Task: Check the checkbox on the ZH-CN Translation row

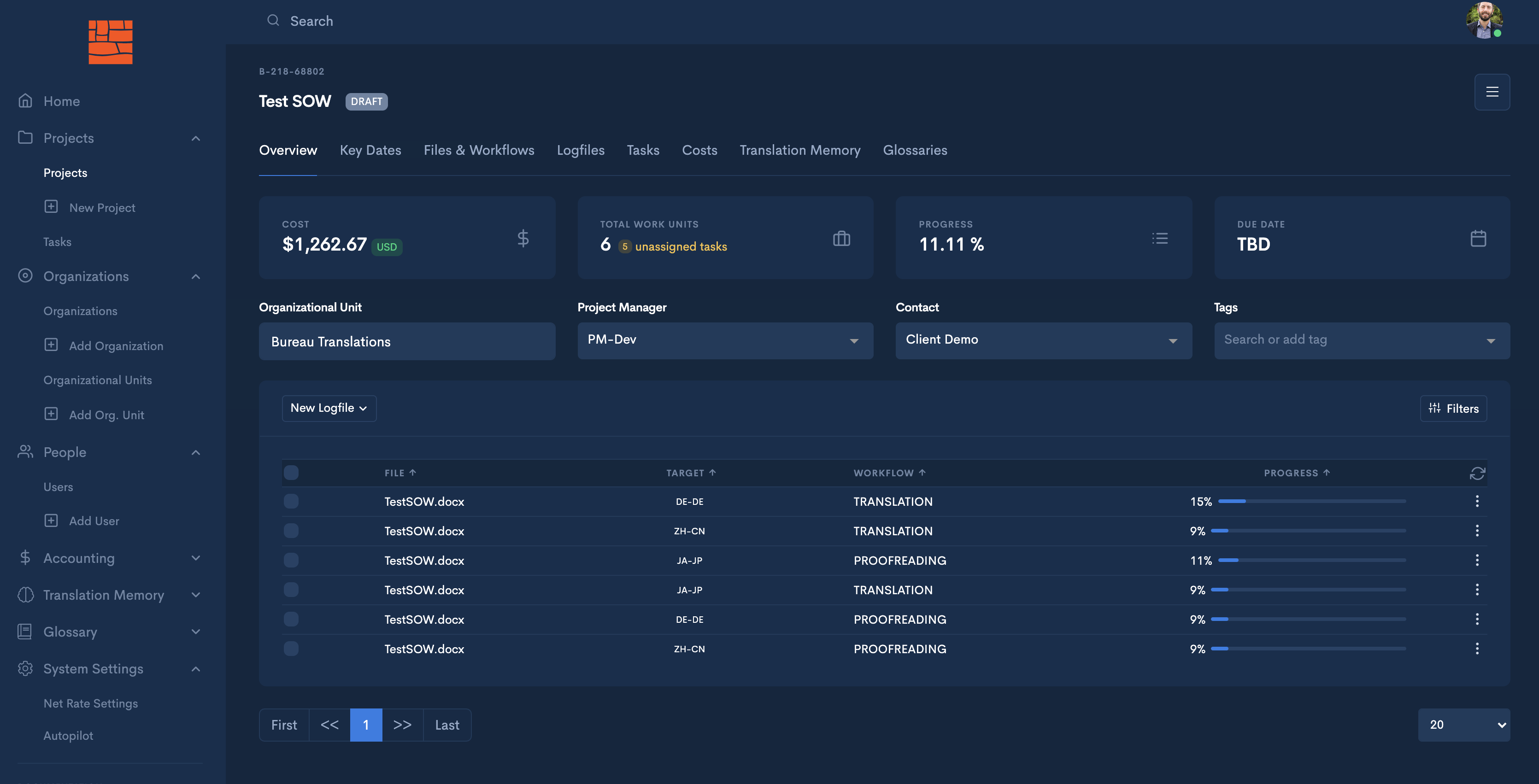Action: tap(292, 530)
